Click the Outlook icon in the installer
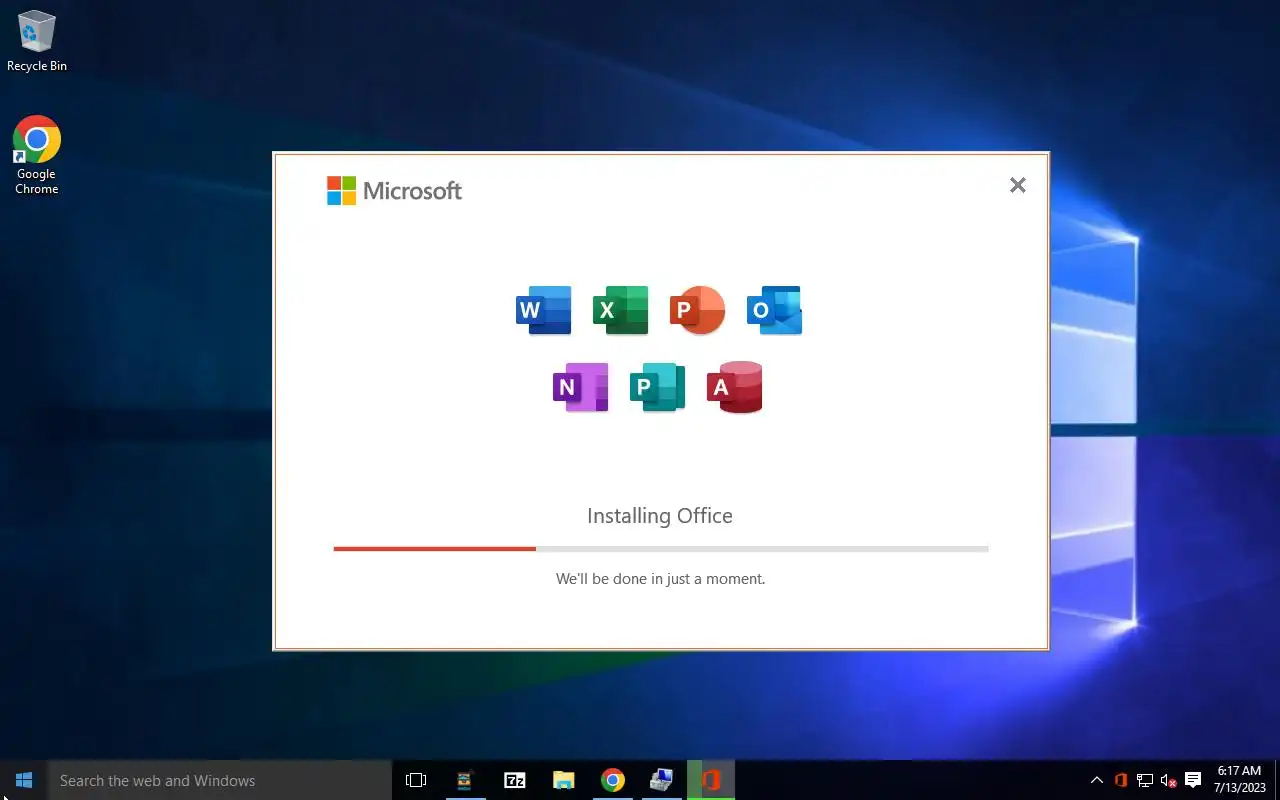Viewport: 1280px width, 800px height. 774,310
